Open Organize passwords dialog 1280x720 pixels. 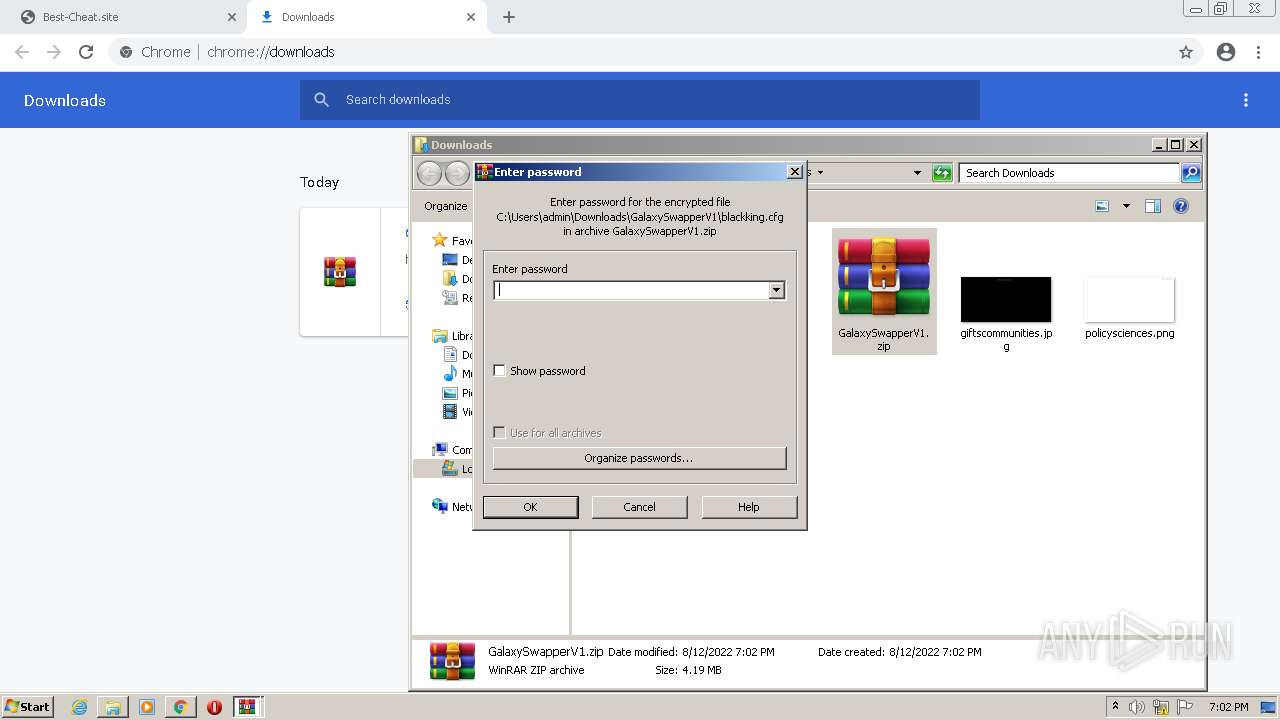point(639,458)
